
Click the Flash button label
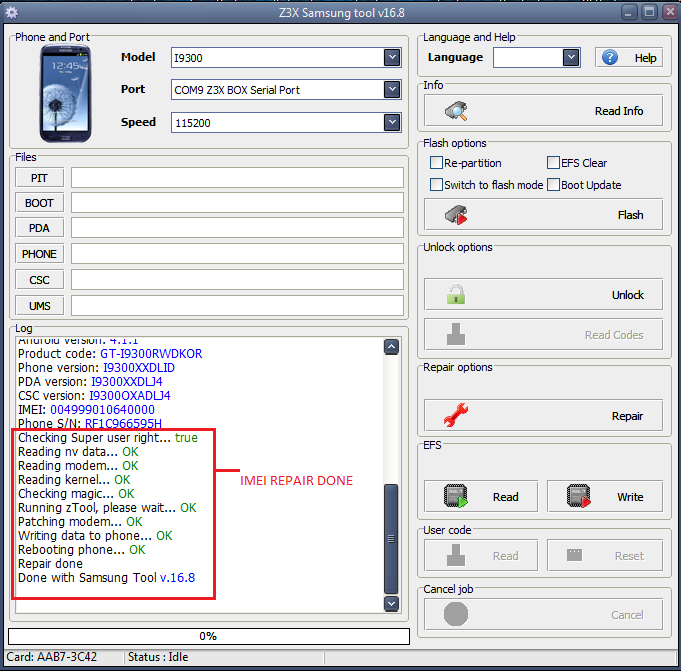pos(630,215)
